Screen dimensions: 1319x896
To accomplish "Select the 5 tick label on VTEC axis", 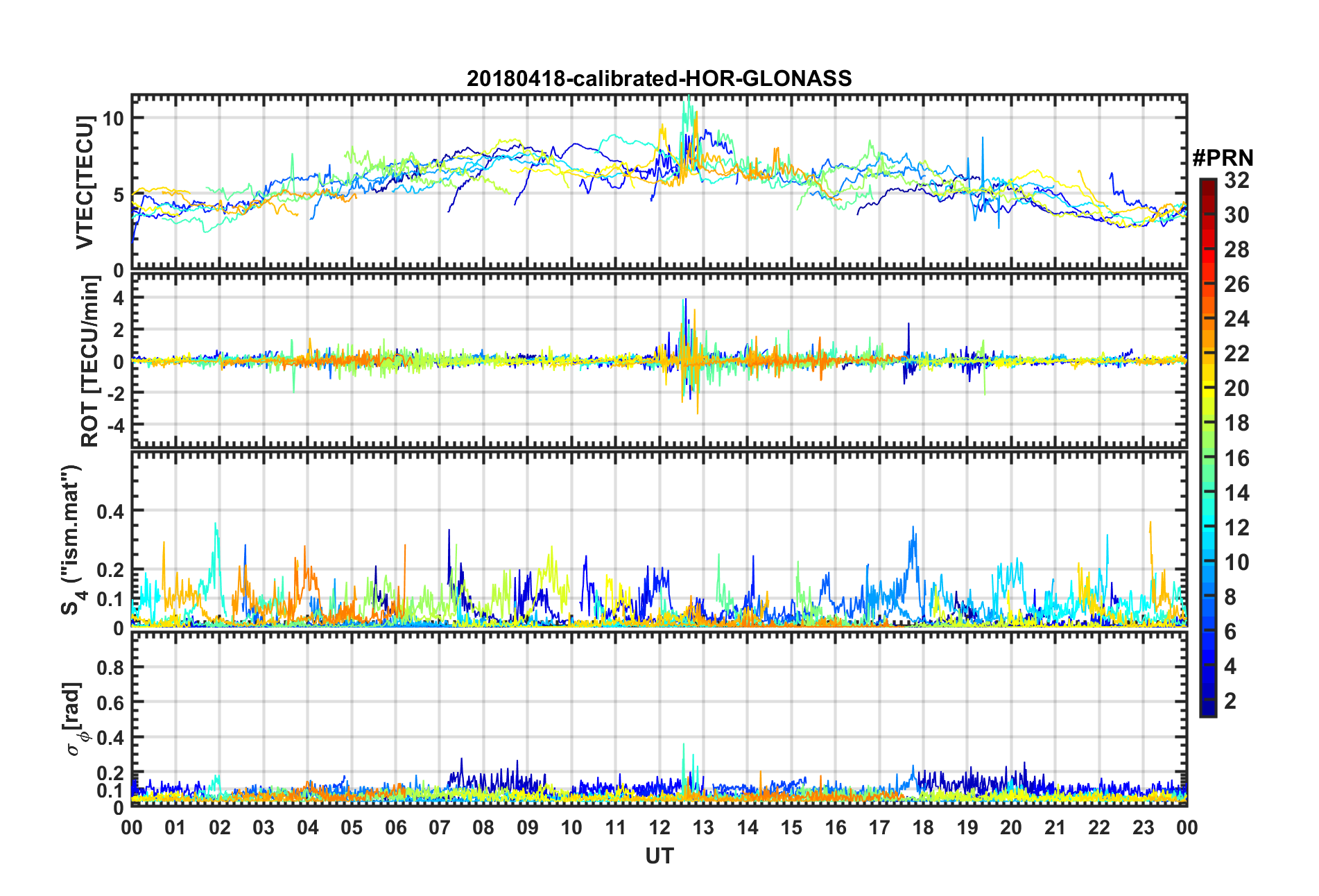I will (x=119, y=195).
